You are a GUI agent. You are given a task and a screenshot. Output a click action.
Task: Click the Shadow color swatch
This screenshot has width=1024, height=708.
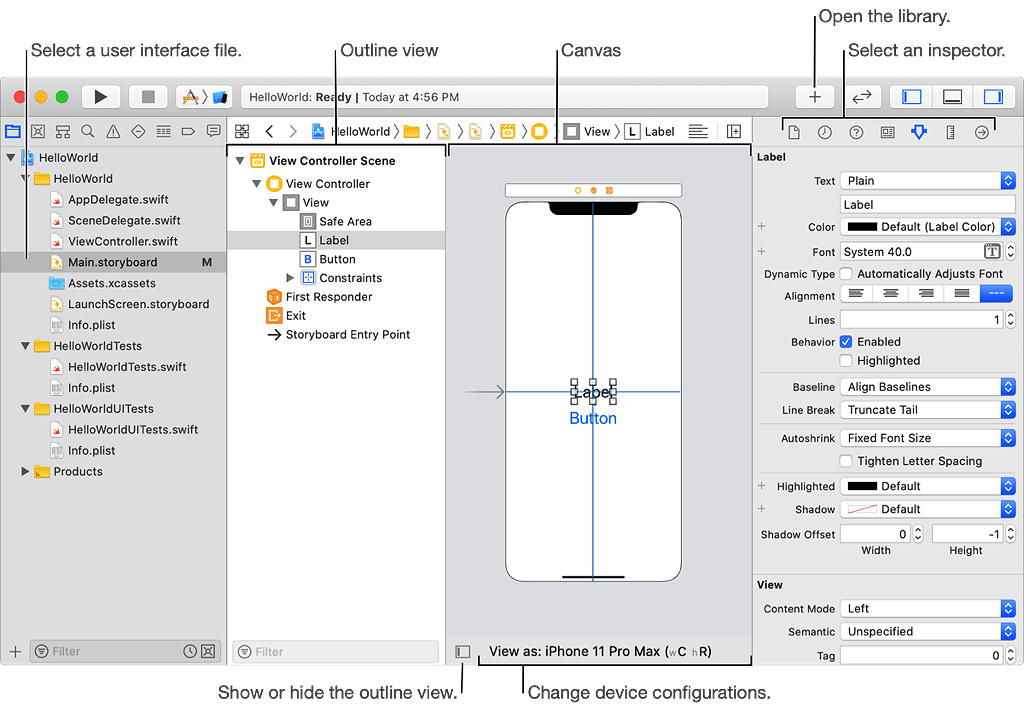(x=862, y=509)
